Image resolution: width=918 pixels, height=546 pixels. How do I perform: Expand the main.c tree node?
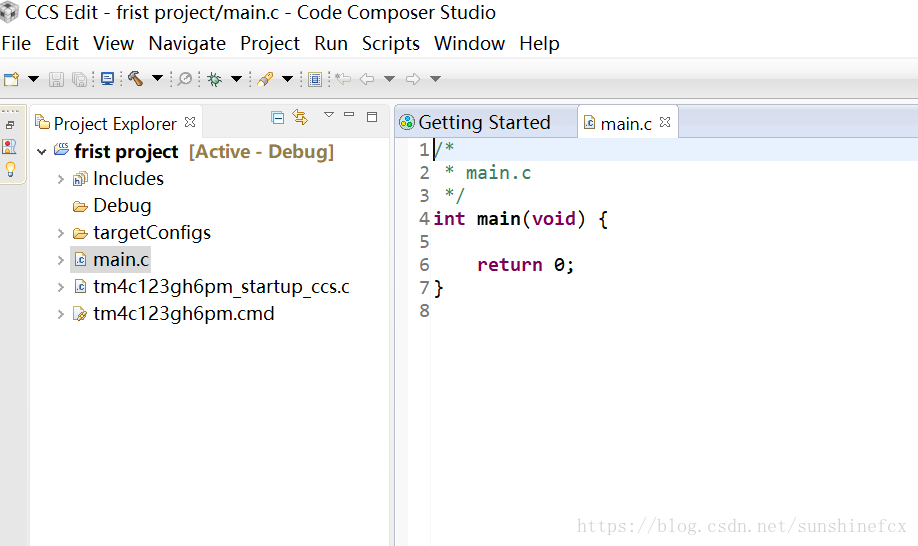coord(60,260)
